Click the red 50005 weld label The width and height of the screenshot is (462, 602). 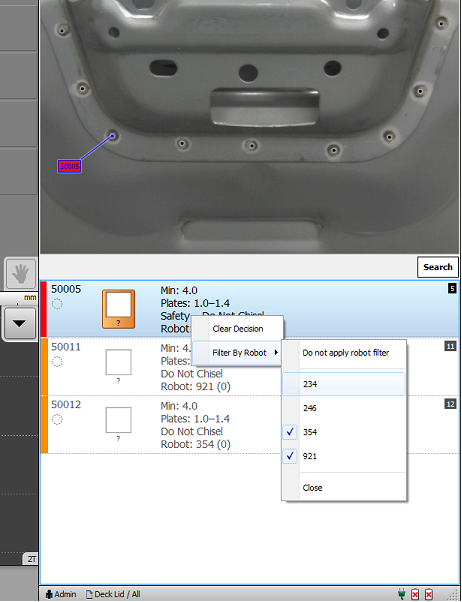click(x=70, y=167)
